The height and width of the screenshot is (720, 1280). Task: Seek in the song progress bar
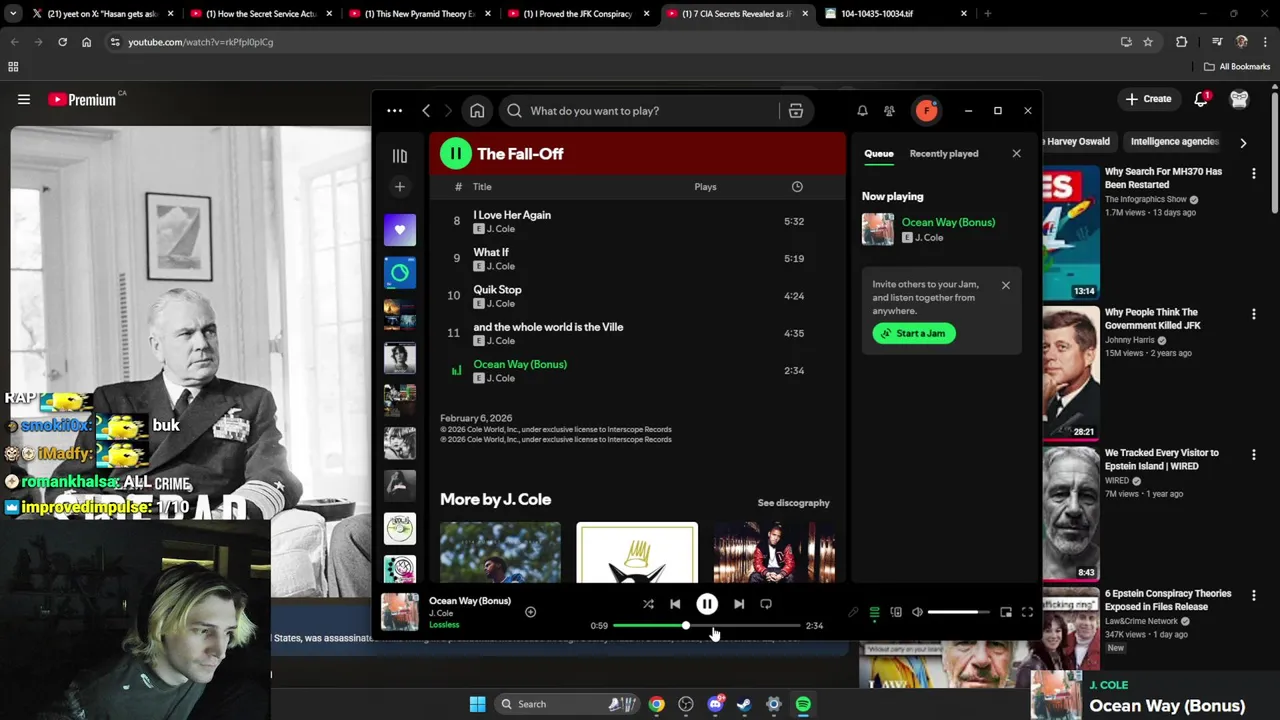click(706, 626)
